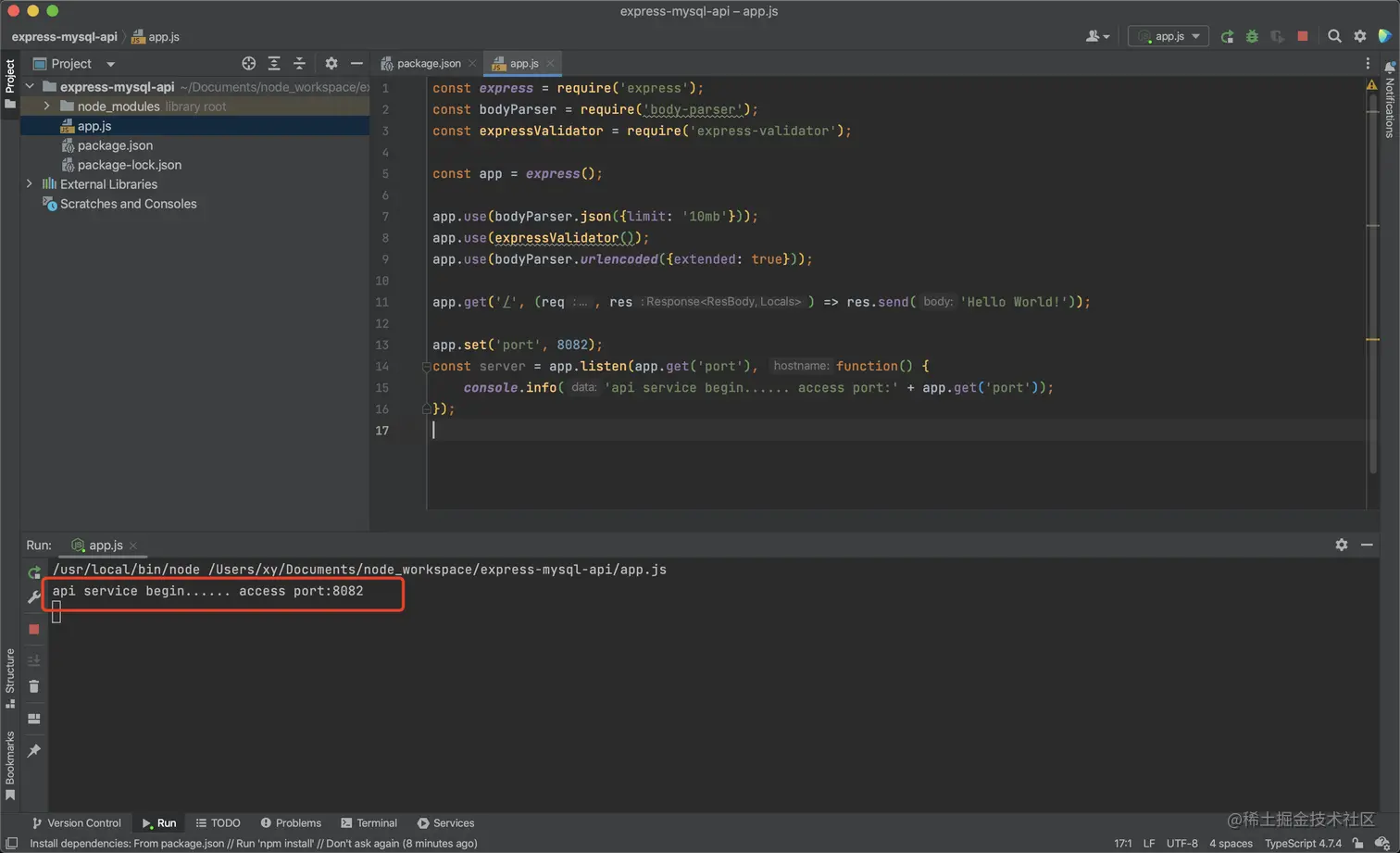Click the warning inspection icon in editor
The height and width of the screenshot is (853, 1400).
click(1371, 85)
